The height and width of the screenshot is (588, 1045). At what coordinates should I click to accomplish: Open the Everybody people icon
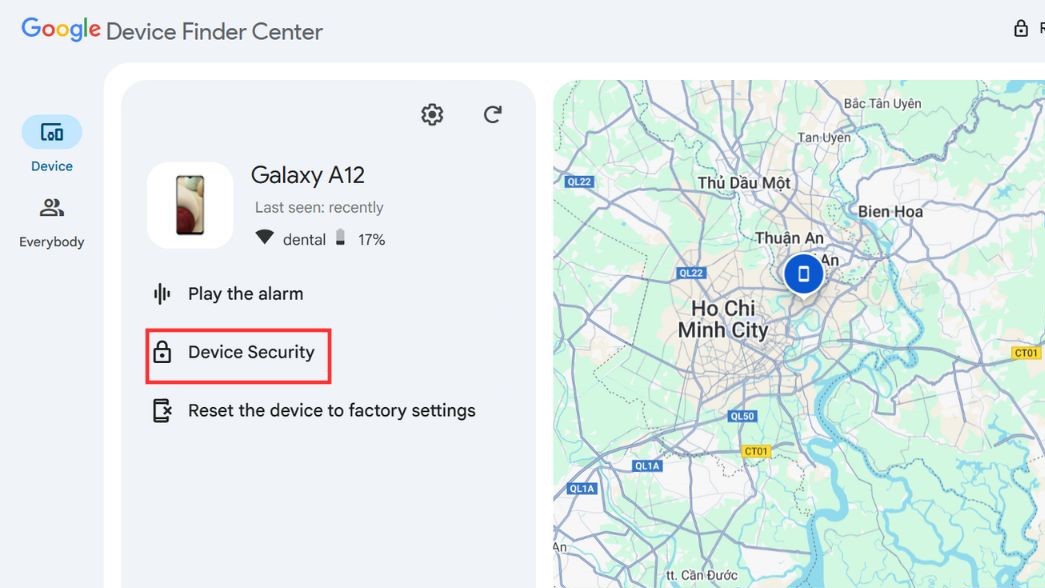(x=52, y=208)
